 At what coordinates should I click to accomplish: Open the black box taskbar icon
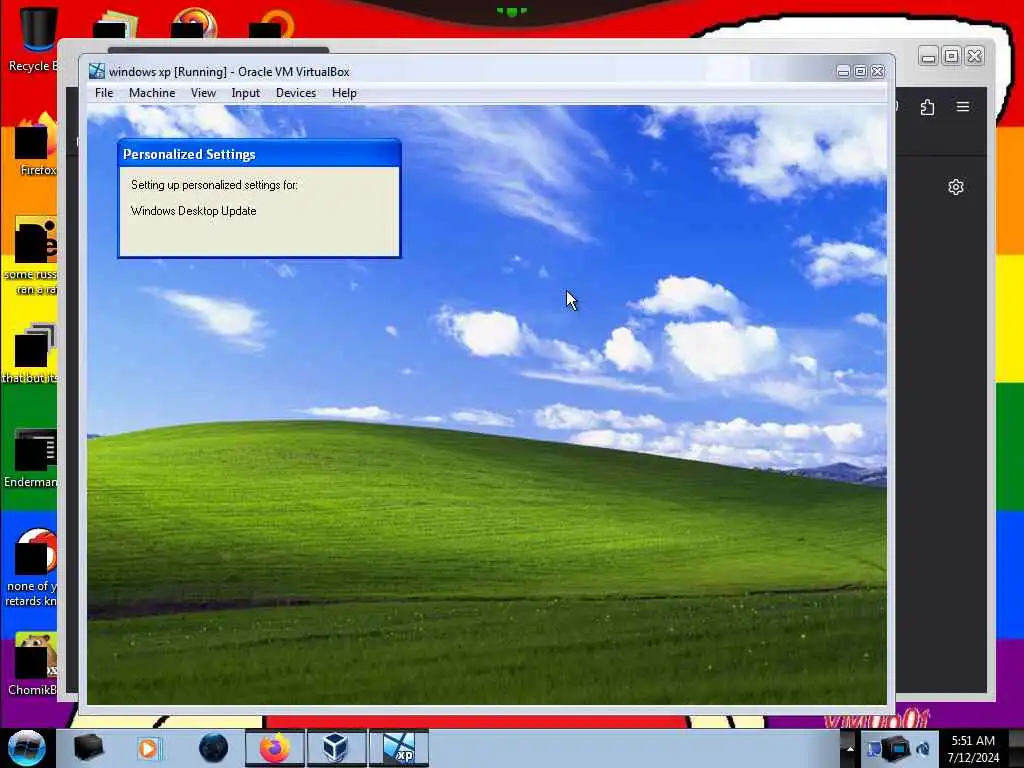coord(88,748)
